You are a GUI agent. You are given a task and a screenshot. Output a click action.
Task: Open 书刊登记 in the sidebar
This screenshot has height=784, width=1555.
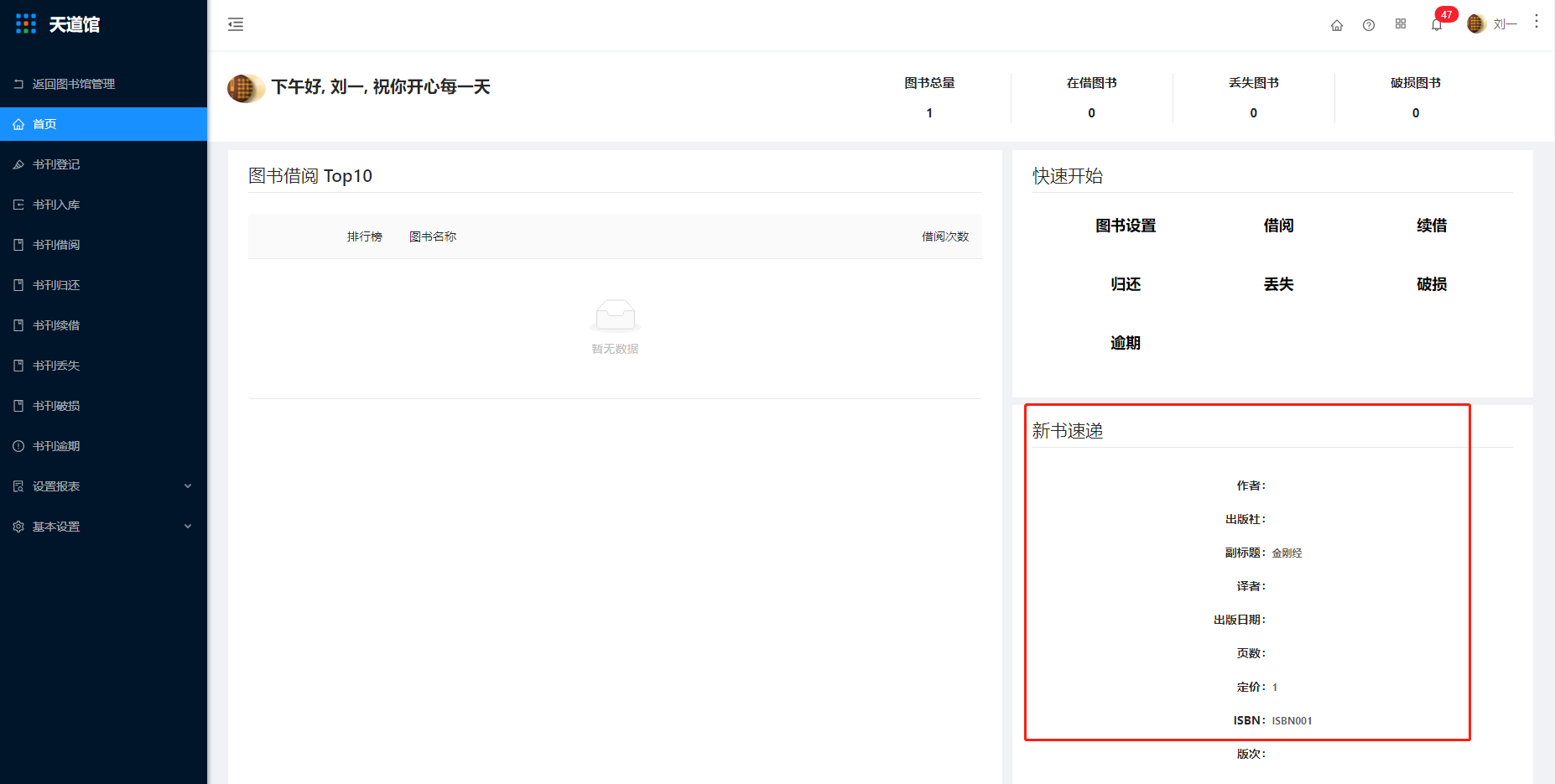(103, 164)
